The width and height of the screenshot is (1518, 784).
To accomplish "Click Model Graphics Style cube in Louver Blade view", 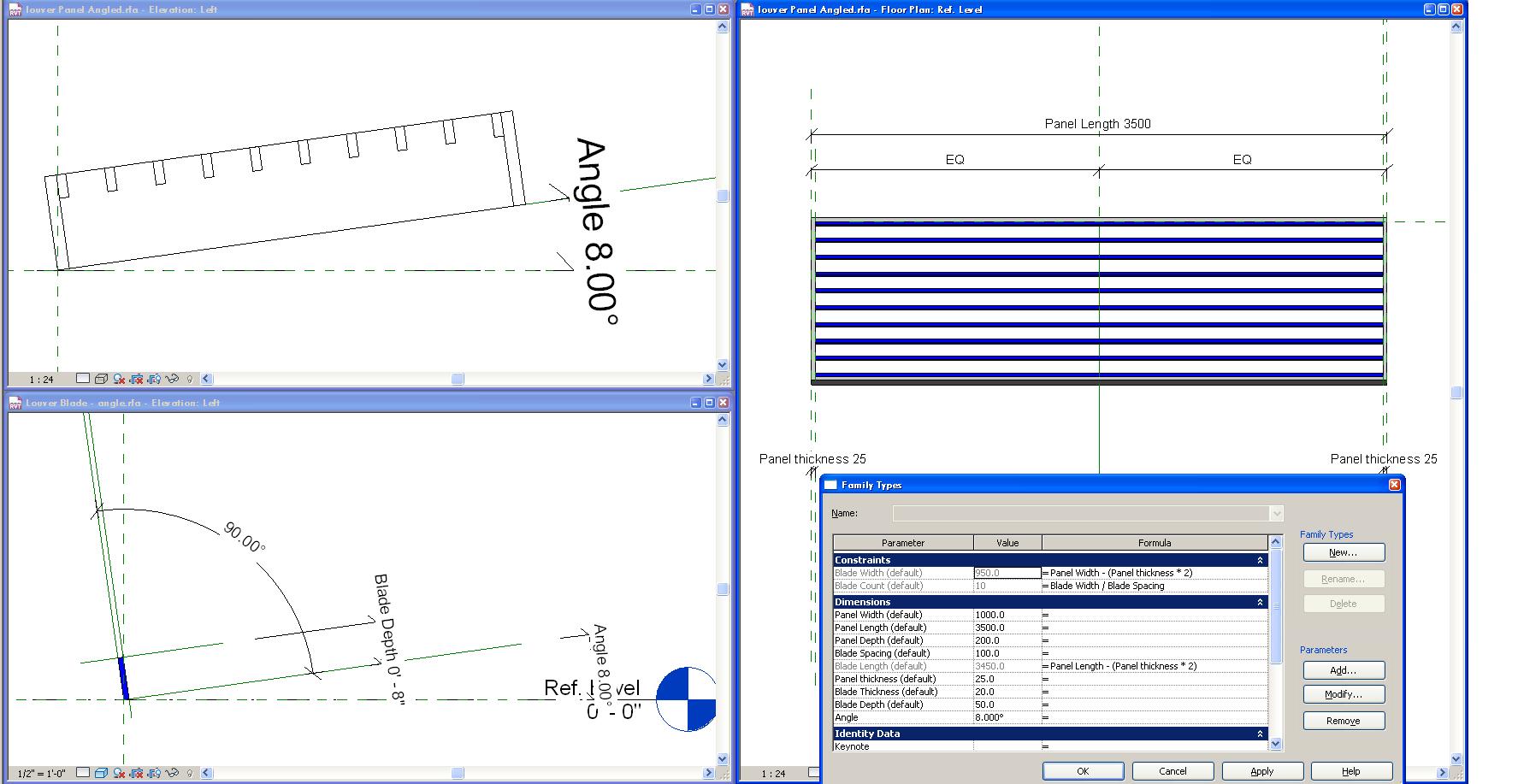I will (101, 773).
